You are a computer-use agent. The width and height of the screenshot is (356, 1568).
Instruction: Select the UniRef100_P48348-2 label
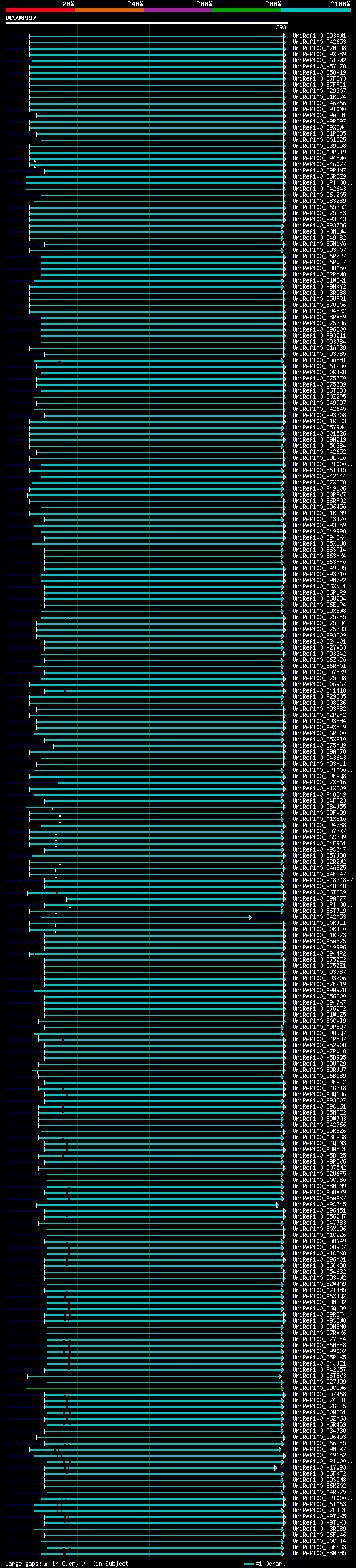(323, 881)
